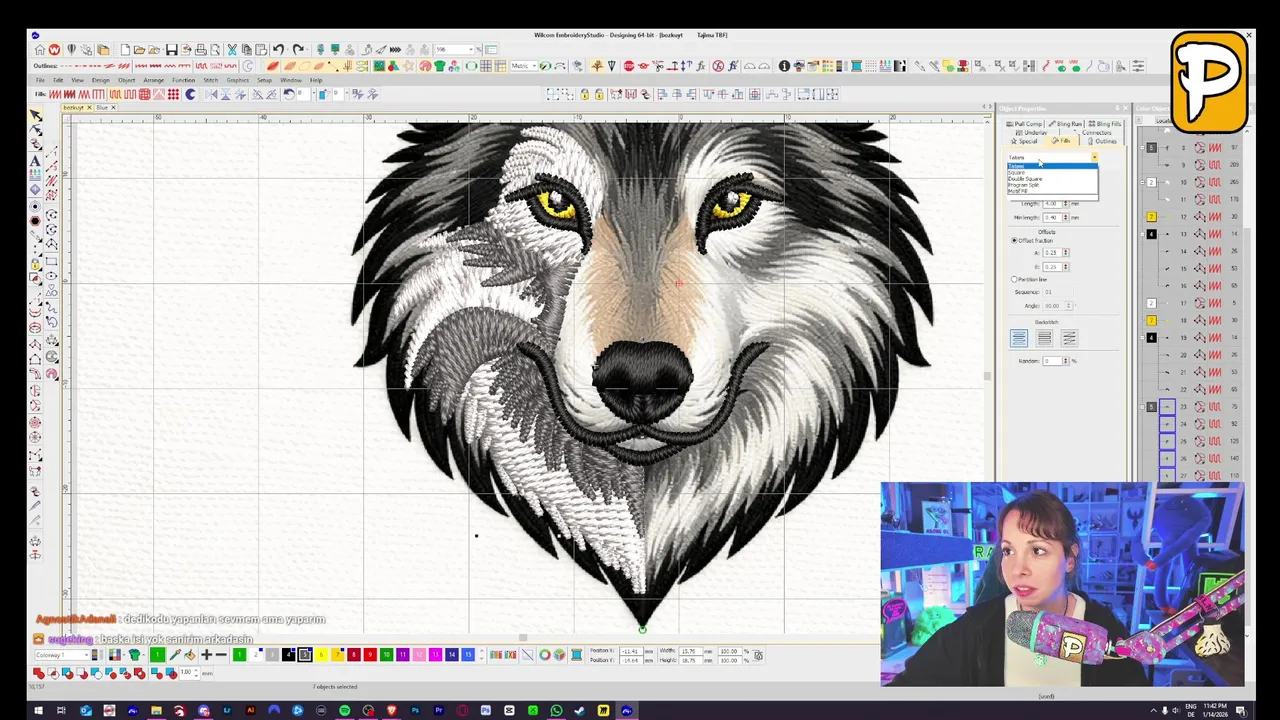The width and height of the screenshot is (1280, 720).
Task: Select the arrow Select Object tool
Action: click(x=36, y=116)
